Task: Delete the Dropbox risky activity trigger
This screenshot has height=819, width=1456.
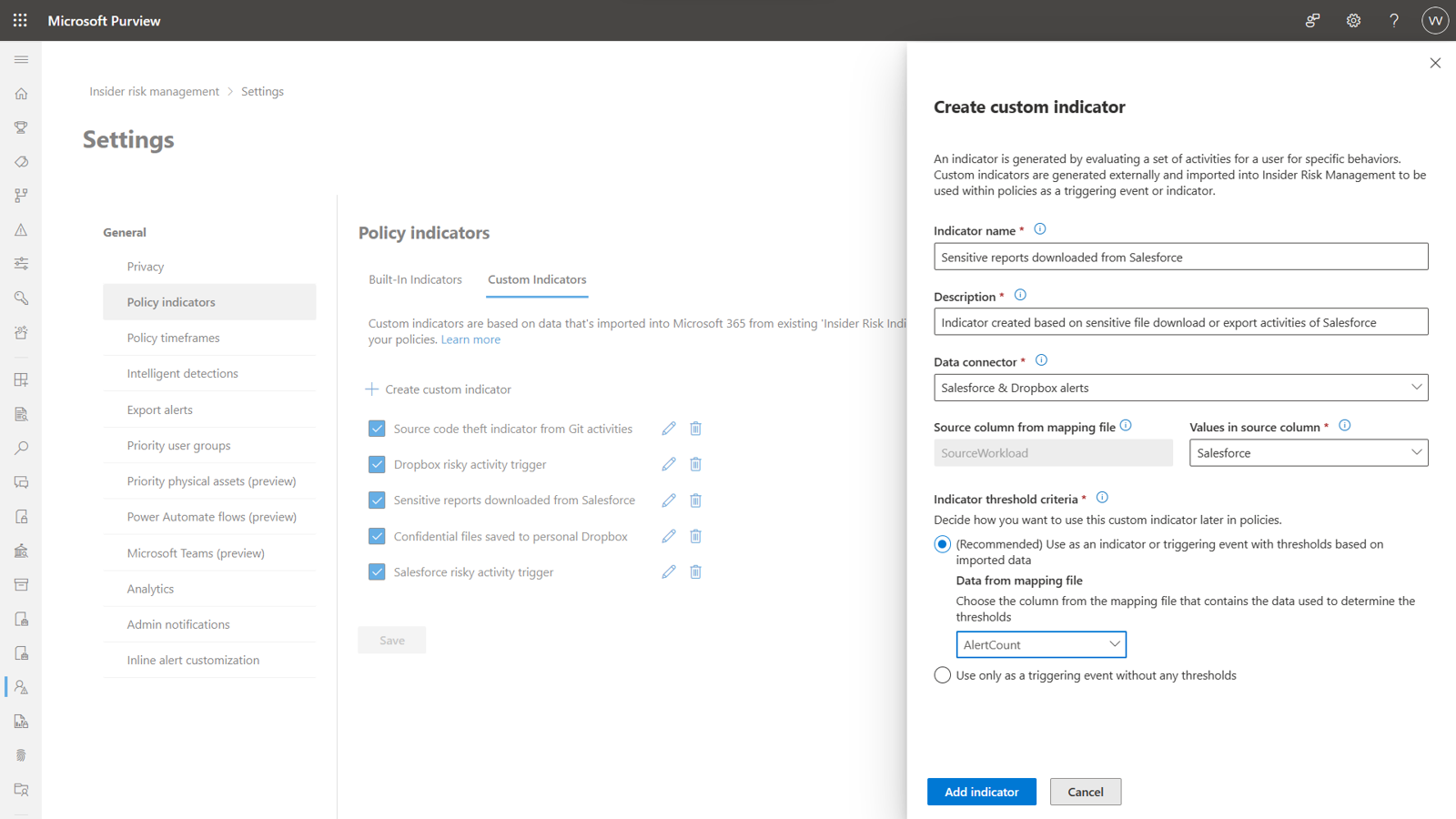Action: tap(695, 464)
